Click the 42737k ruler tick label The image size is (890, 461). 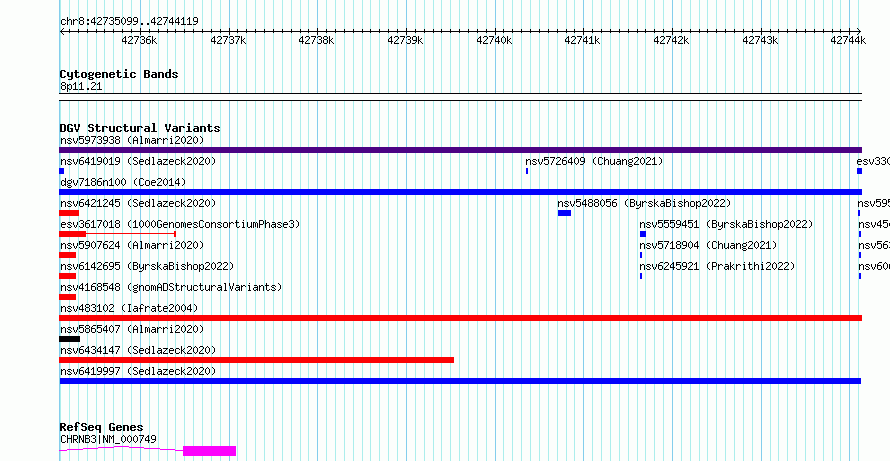click(228, 40)
